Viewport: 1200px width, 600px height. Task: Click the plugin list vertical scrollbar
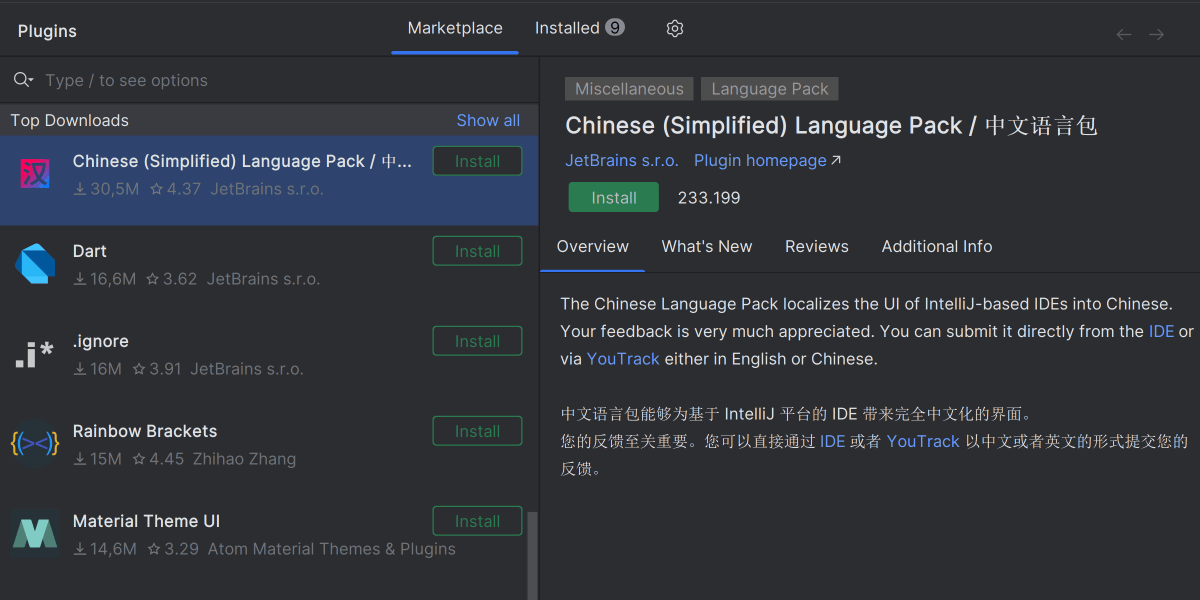(532, 555)
